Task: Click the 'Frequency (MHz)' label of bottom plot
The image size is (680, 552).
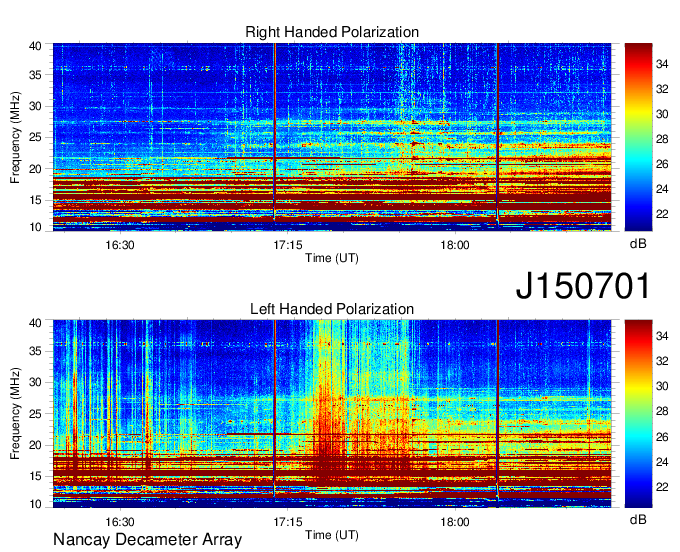Action: 15,414
